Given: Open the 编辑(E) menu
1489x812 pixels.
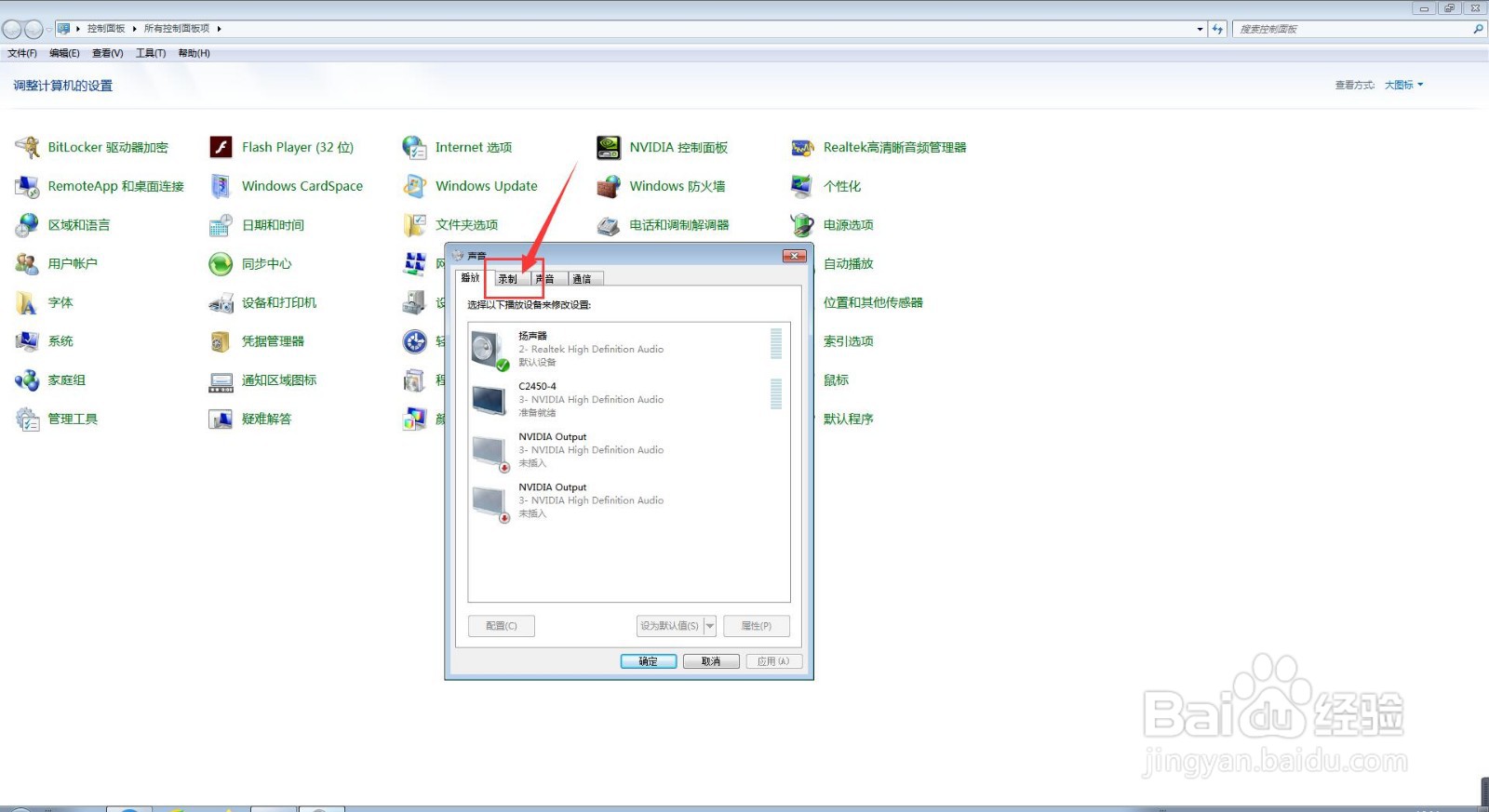Looking at the screenshot, I should point(64,53).
